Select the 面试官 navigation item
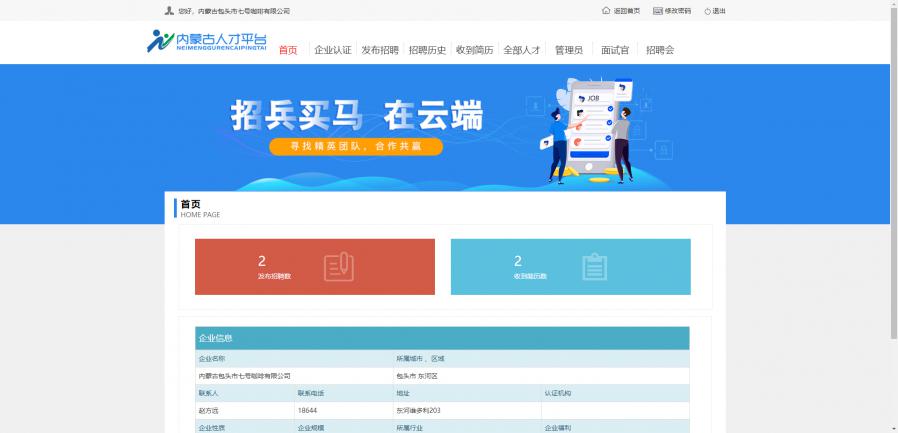Image resolution: width=898 pixels, height=433 pixels. click(x=615, y=50)
